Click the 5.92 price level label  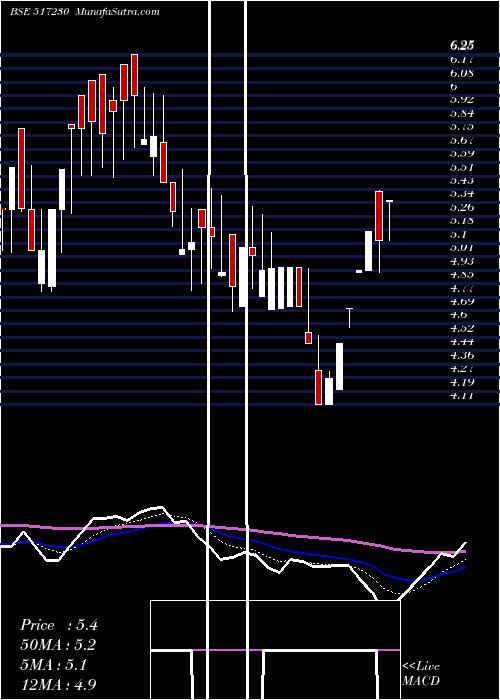tap(462, 100)
